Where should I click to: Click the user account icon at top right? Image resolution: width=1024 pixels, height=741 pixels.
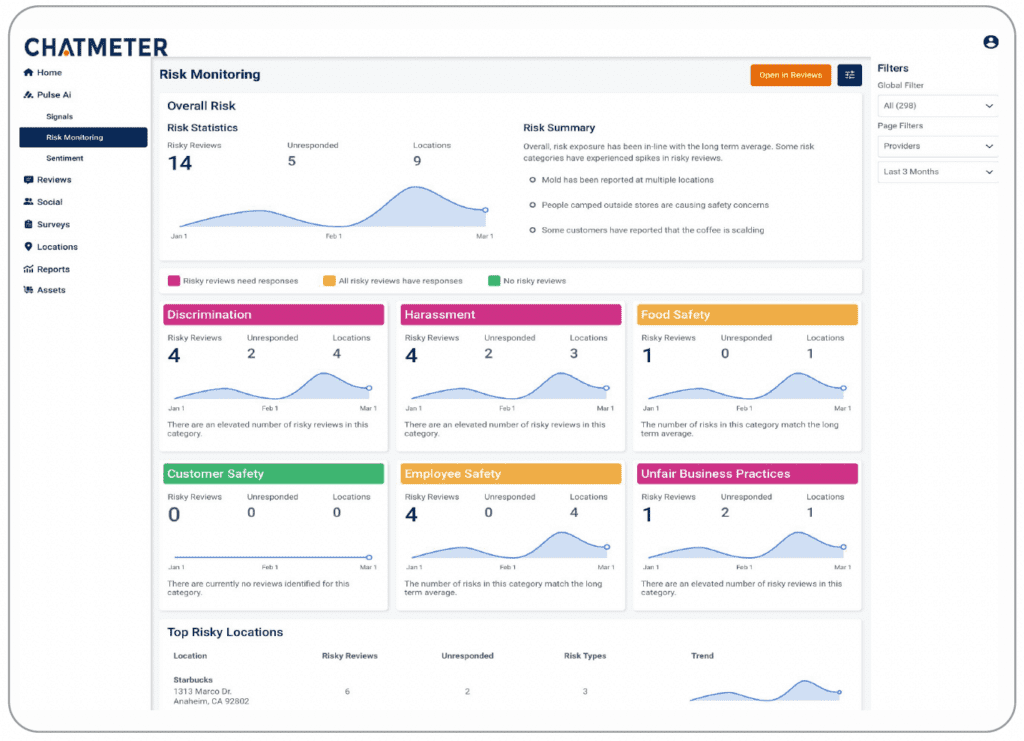click(990, 41)
